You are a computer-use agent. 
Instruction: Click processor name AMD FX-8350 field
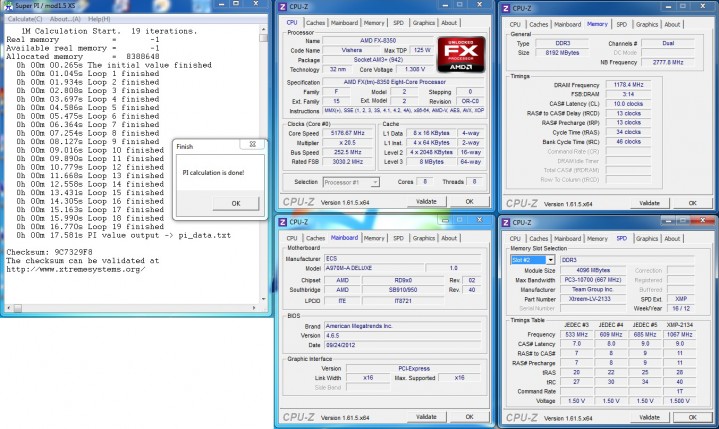[378, 41]
